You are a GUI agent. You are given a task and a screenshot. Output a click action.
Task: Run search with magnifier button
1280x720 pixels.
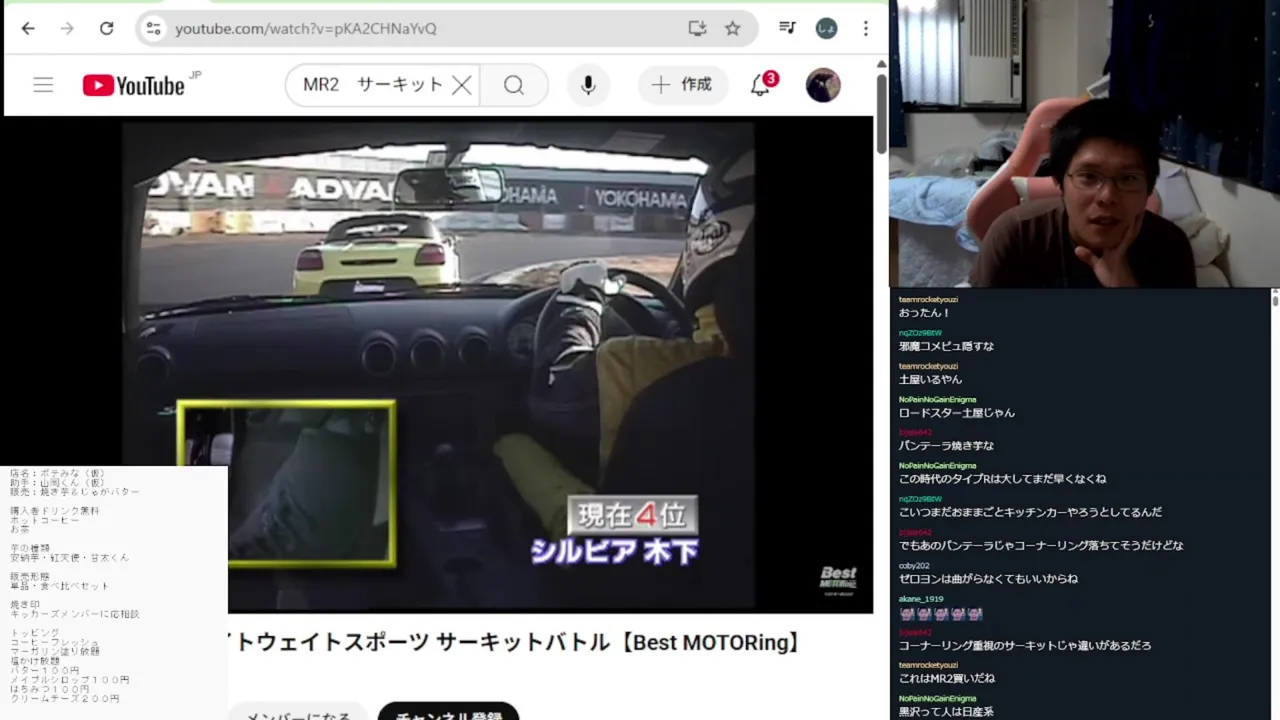point(514,85)
